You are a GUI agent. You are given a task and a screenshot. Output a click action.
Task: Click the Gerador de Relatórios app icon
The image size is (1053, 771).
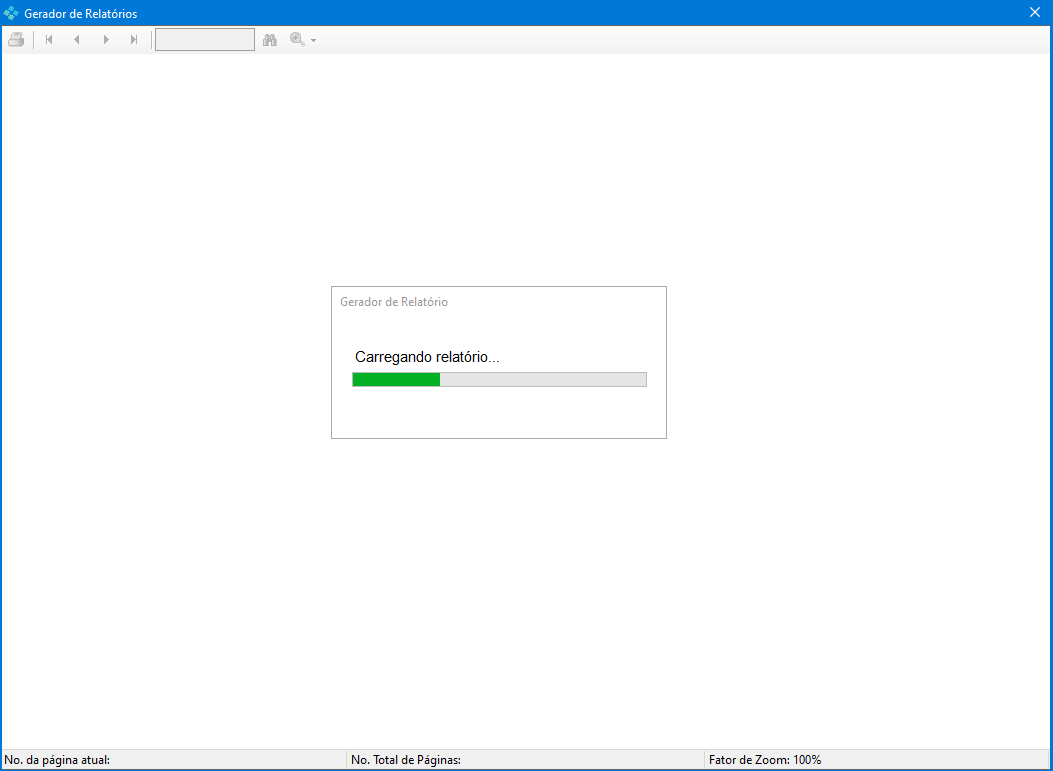click(x=11, y=13)
